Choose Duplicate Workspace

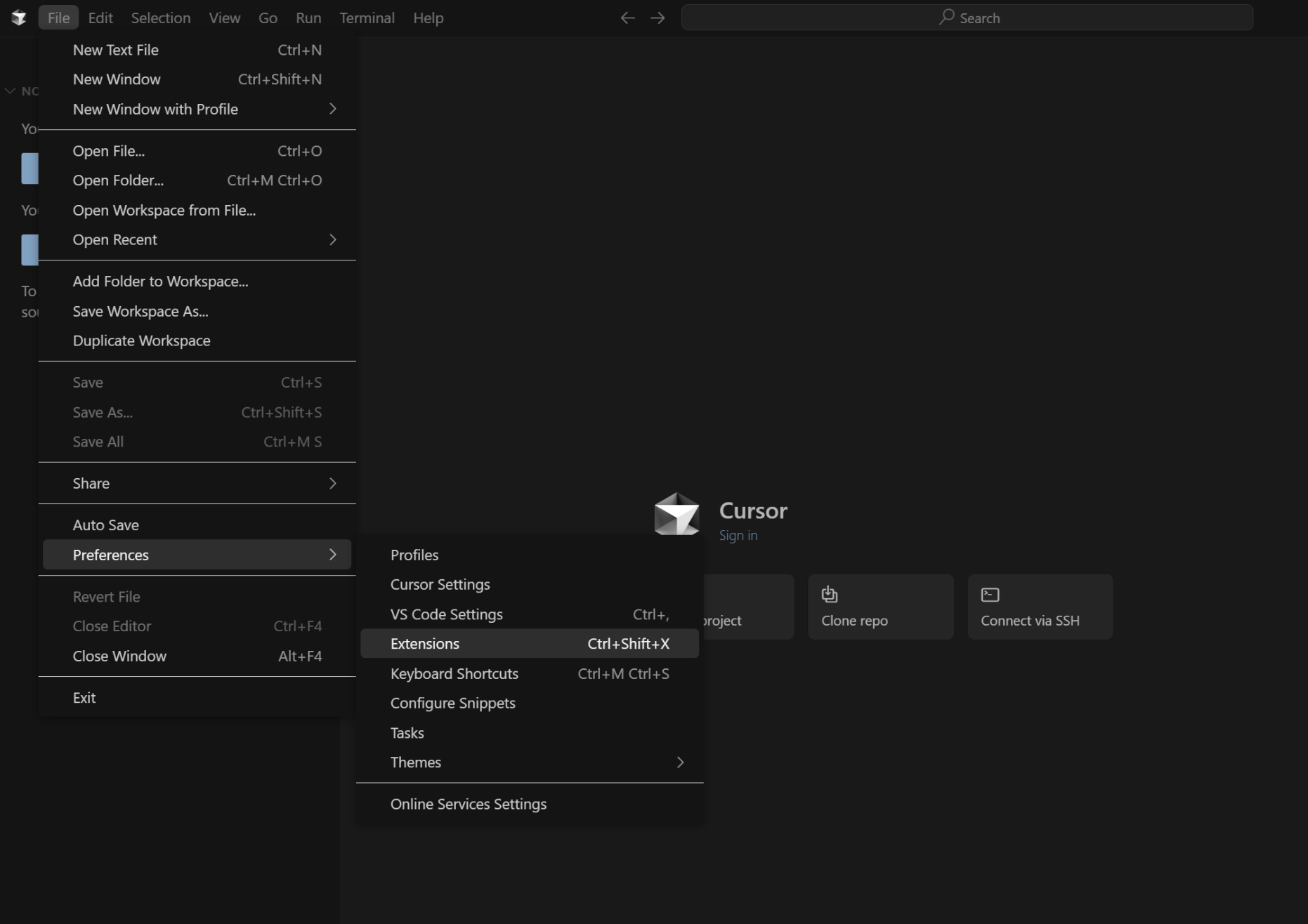(x=197, y=341)
